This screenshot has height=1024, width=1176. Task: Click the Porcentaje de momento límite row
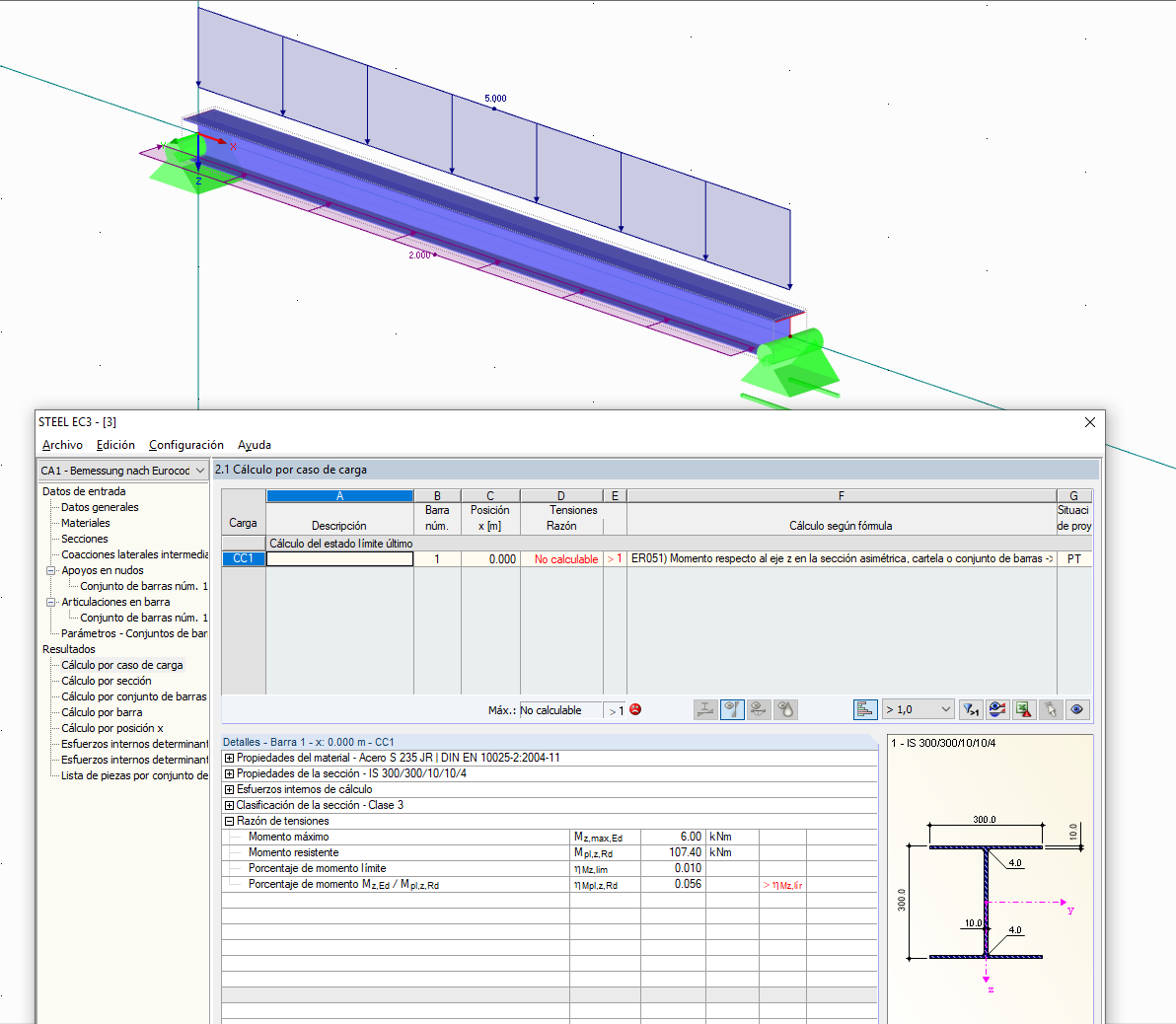[x=550, y=868]
